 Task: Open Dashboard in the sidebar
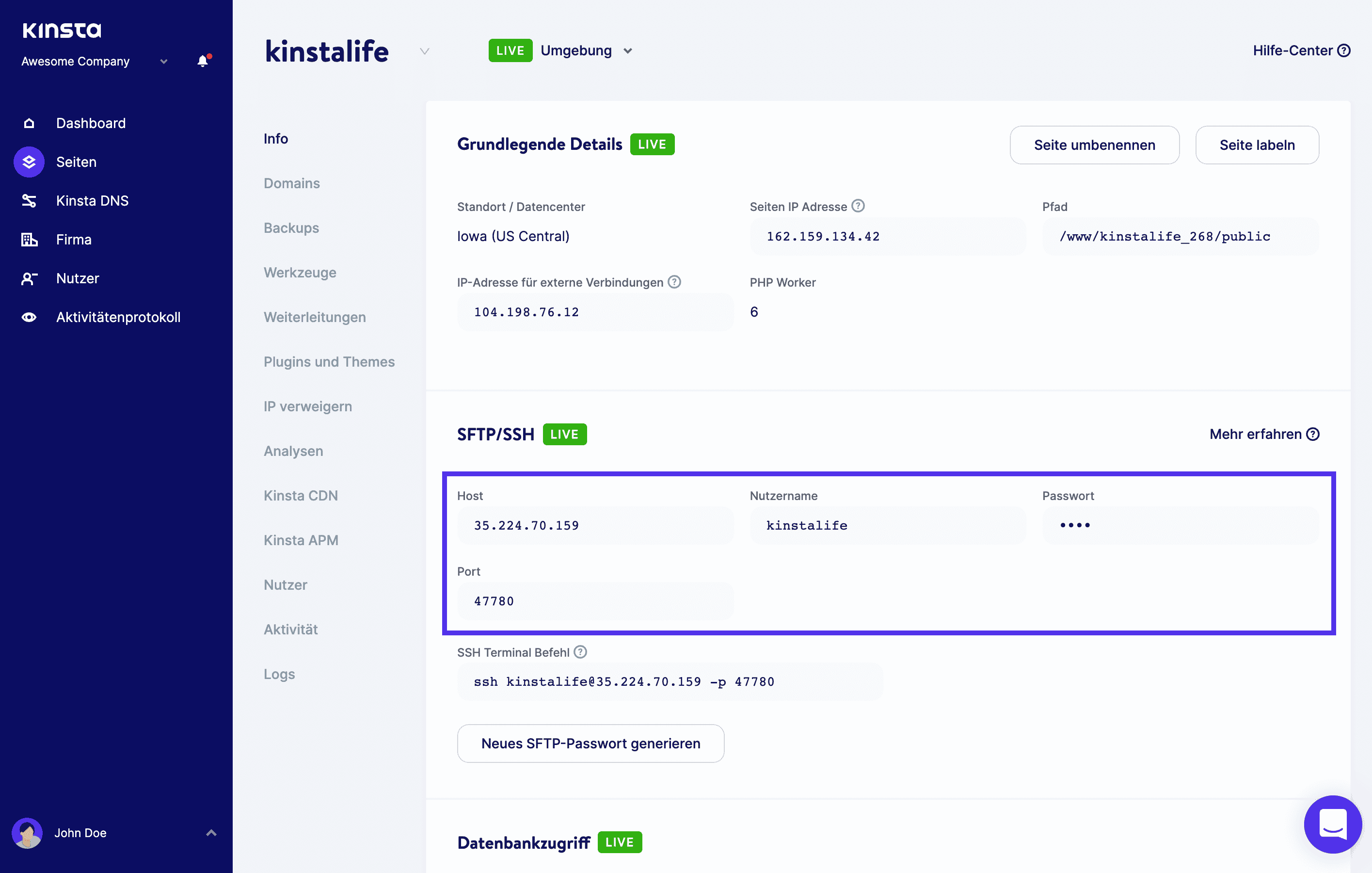click(91, 123)
